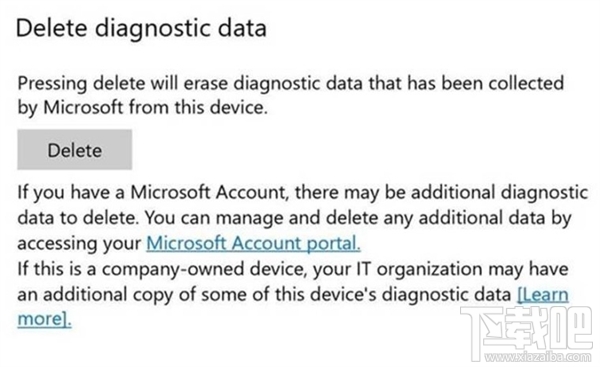The width and height of the screenshot is (600, 367).
Task: Click 'If you have a Microsoft Account' text
Action: coord(152,192)
